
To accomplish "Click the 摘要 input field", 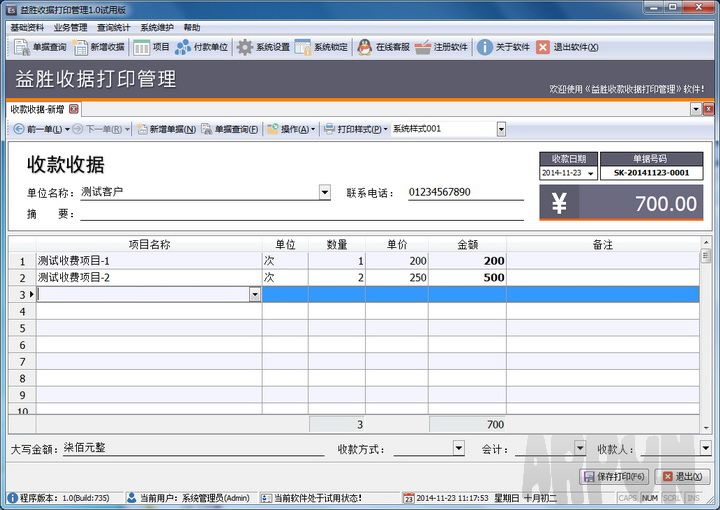I will click(x=300, y=213).
